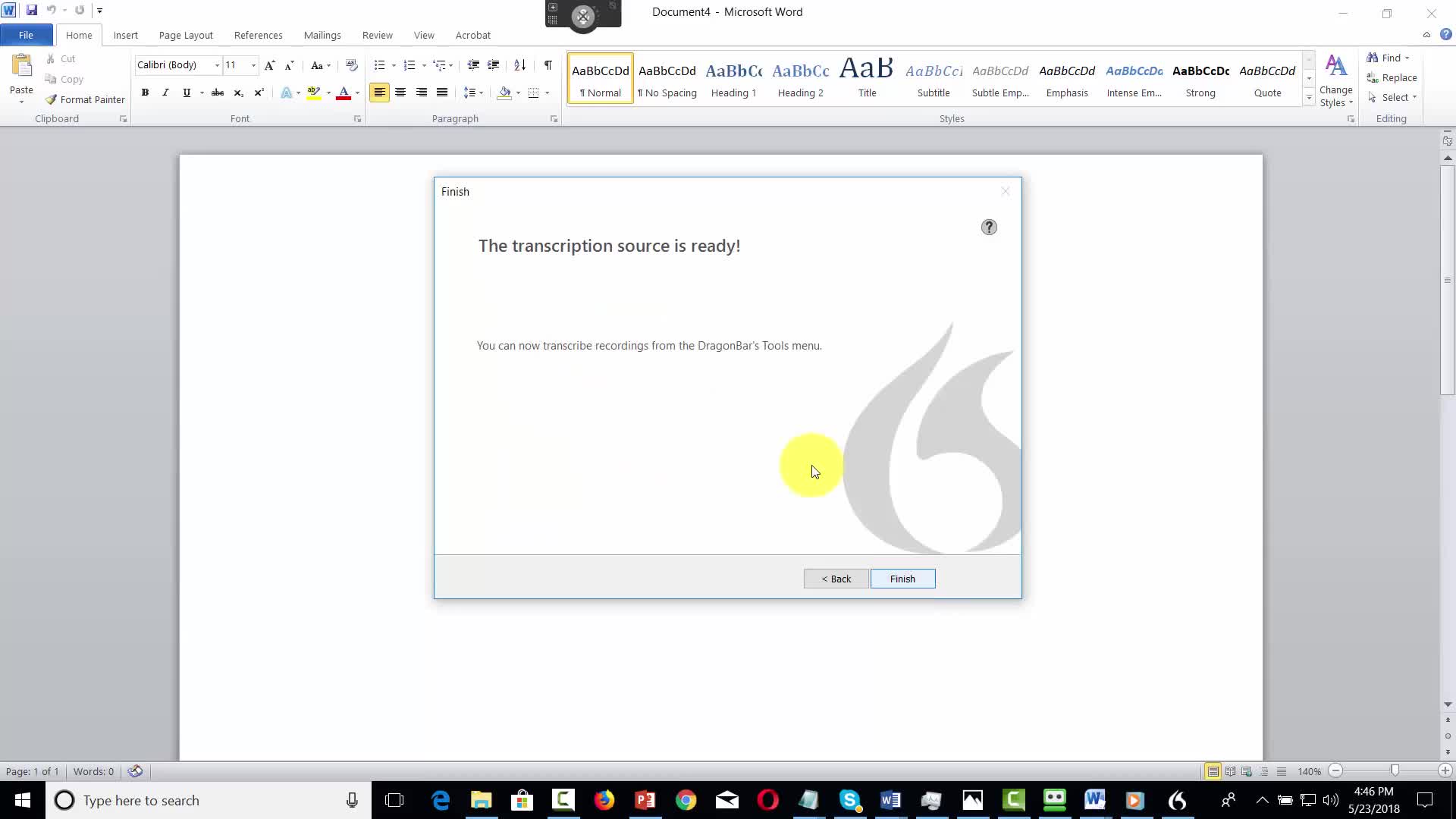Screen dimensions: 1456x819
Task: Open the Font size dropdown
Action: pyautogui.click(x=253, y=65)
